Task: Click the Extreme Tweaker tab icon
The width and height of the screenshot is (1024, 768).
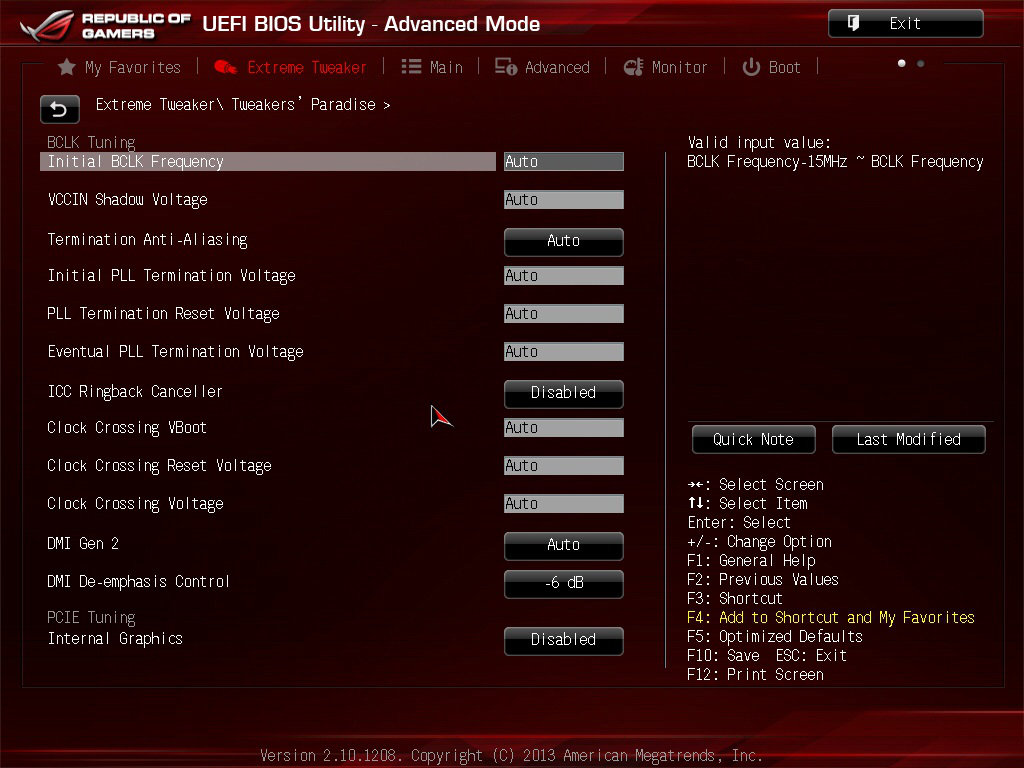Action: pyautogui.click(x=225, y=67)
